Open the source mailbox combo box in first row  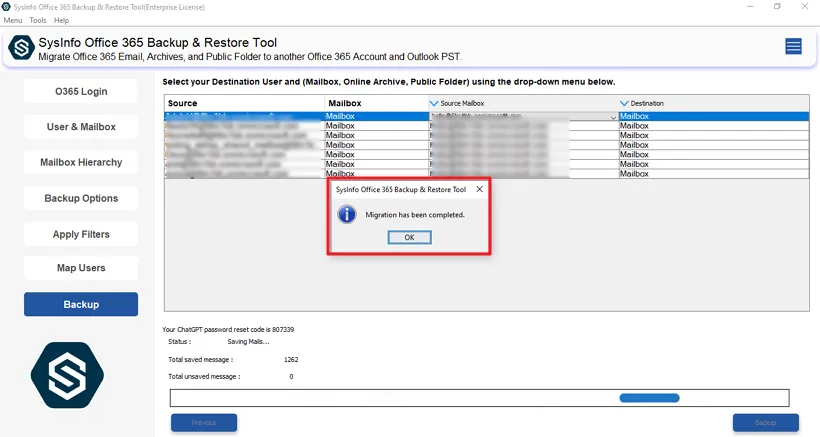pos(613,117)
